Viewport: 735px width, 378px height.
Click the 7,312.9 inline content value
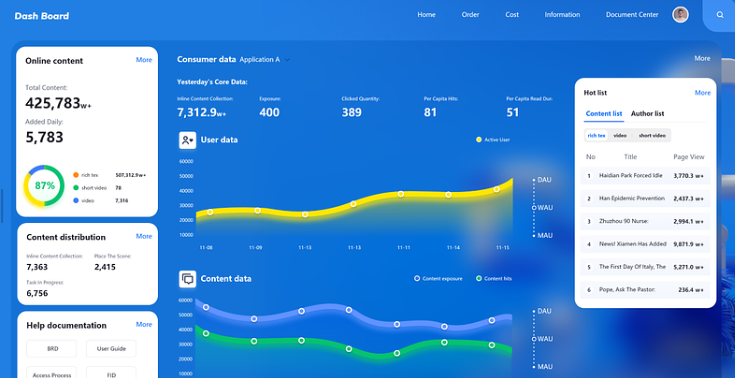[x=202, y=113]
